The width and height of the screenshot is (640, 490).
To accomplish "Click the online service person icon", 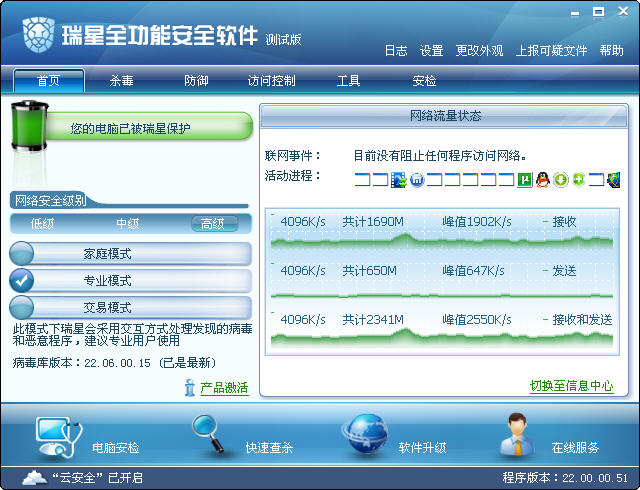I will [517, 434].
